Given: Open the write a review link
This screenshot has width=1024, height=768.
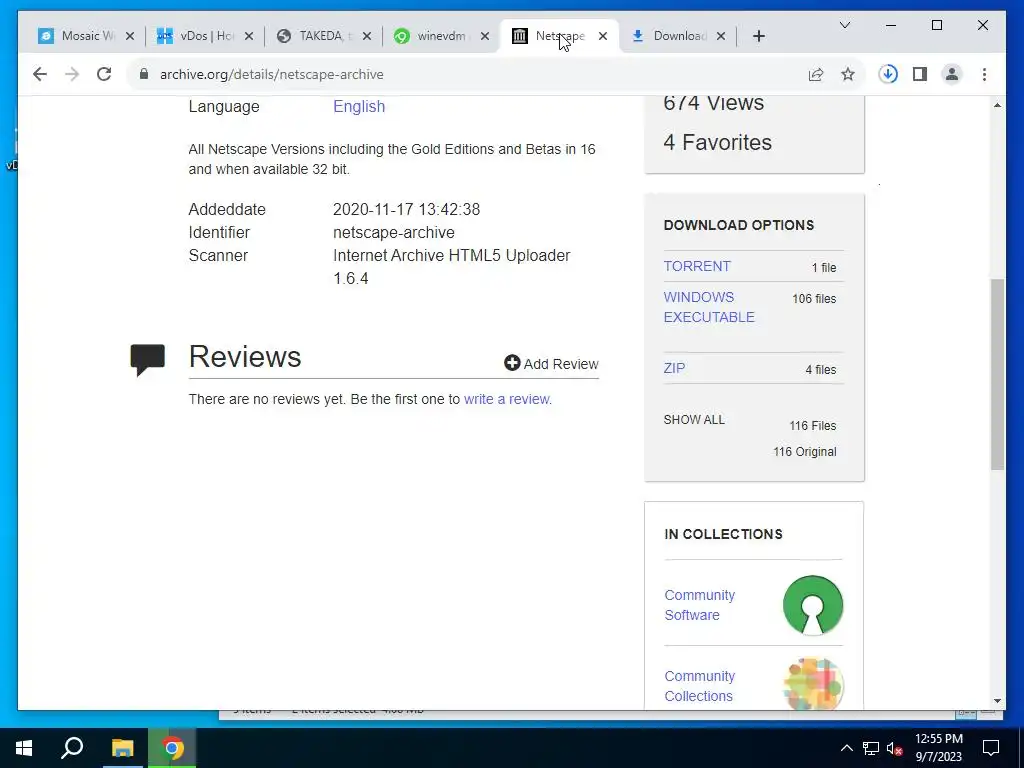Looking at the screenshot, I should (507, 399).
